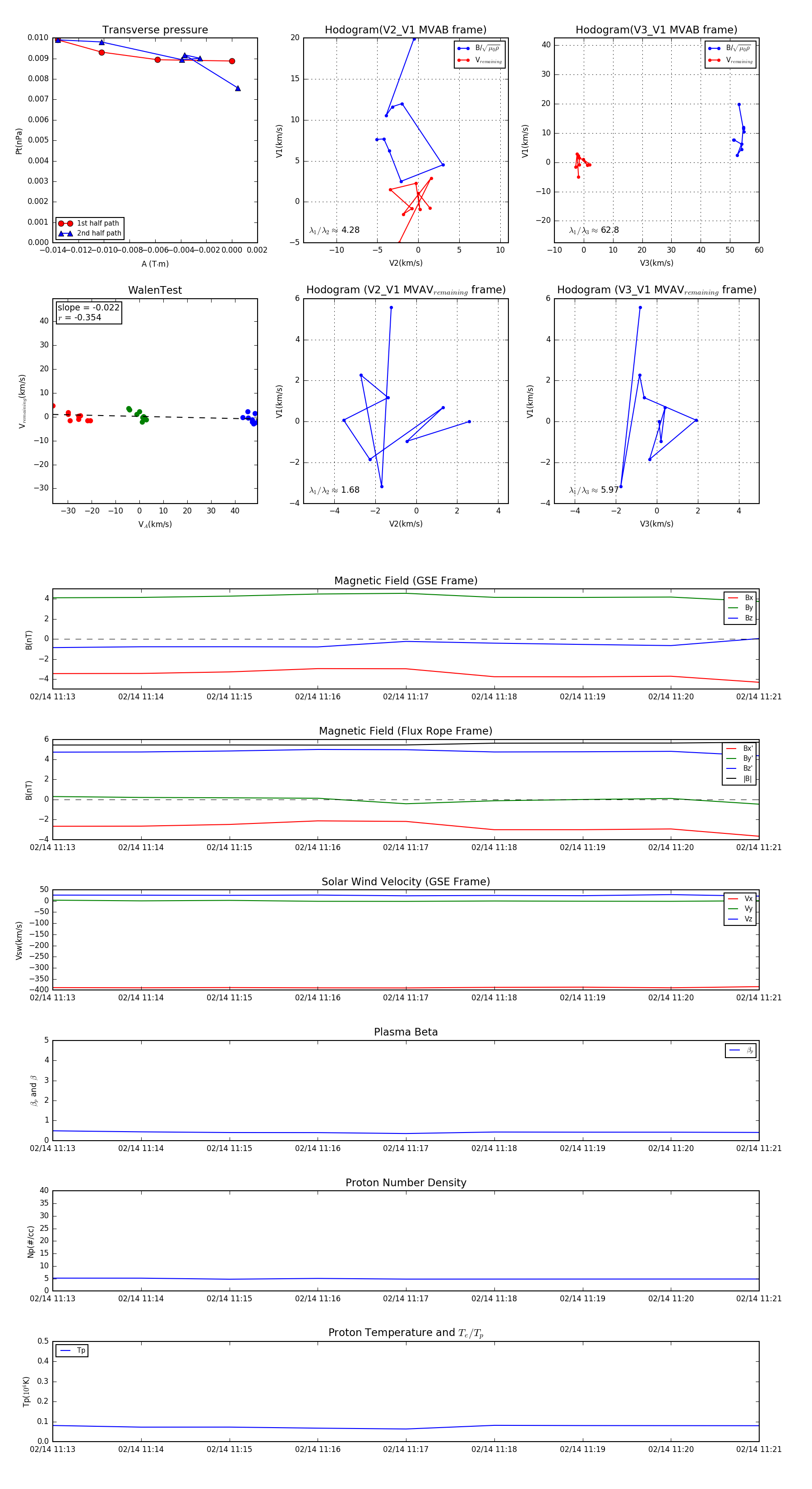Click the "Magnetic Field (Flux Rope Frame)" title

(x=406, y=731)
